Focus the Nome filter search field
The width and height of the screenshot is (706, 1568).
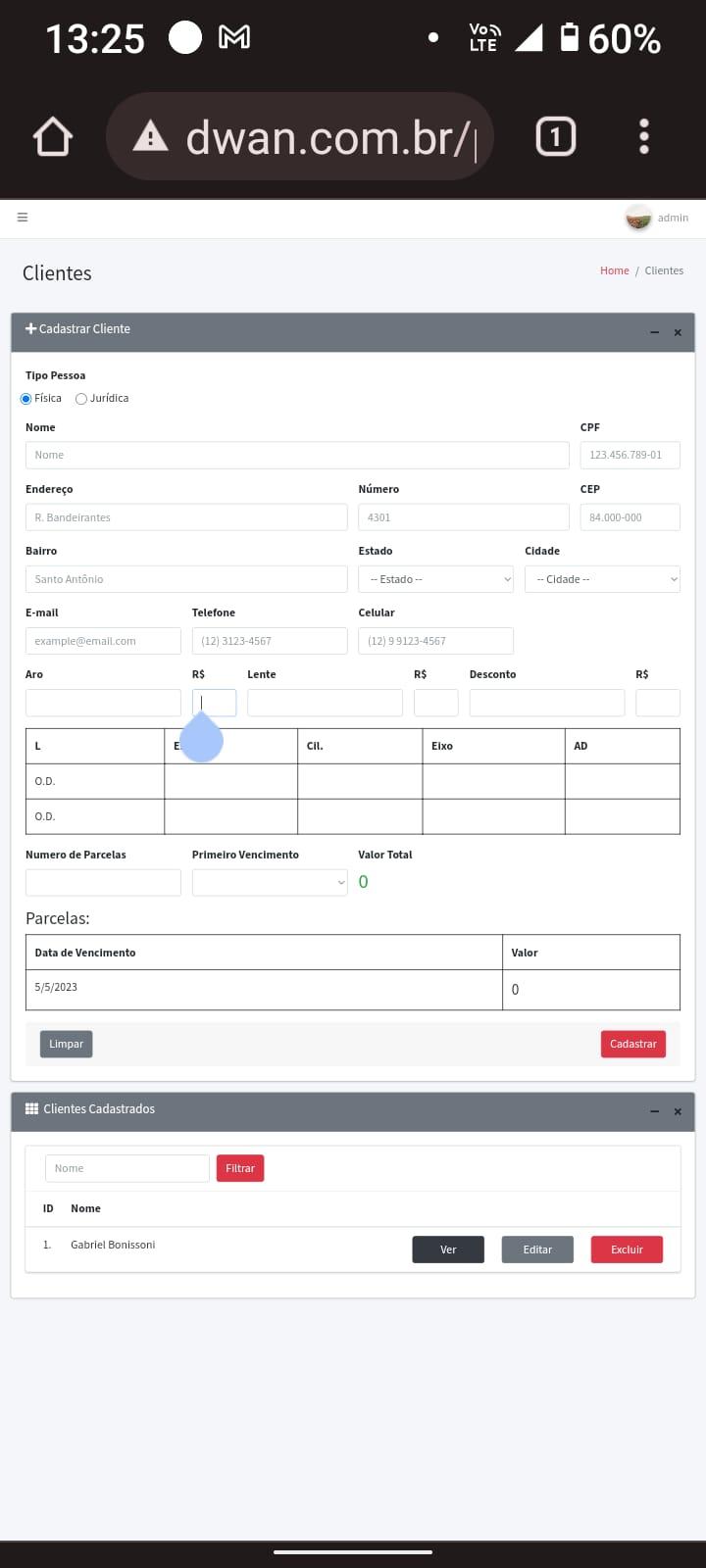click(127, 1168)
